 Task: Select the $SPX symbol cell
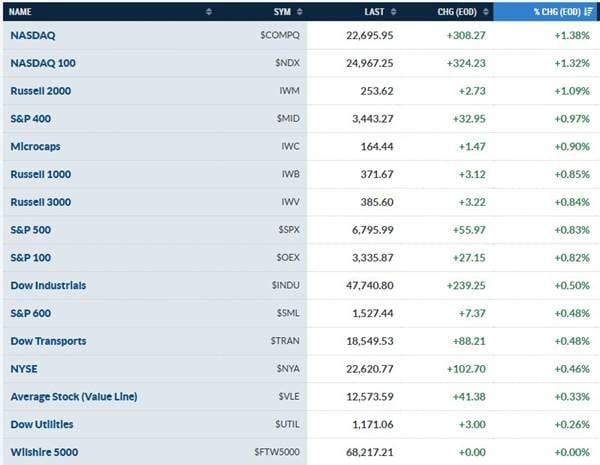pyautogui.click(x=289, y=230)
